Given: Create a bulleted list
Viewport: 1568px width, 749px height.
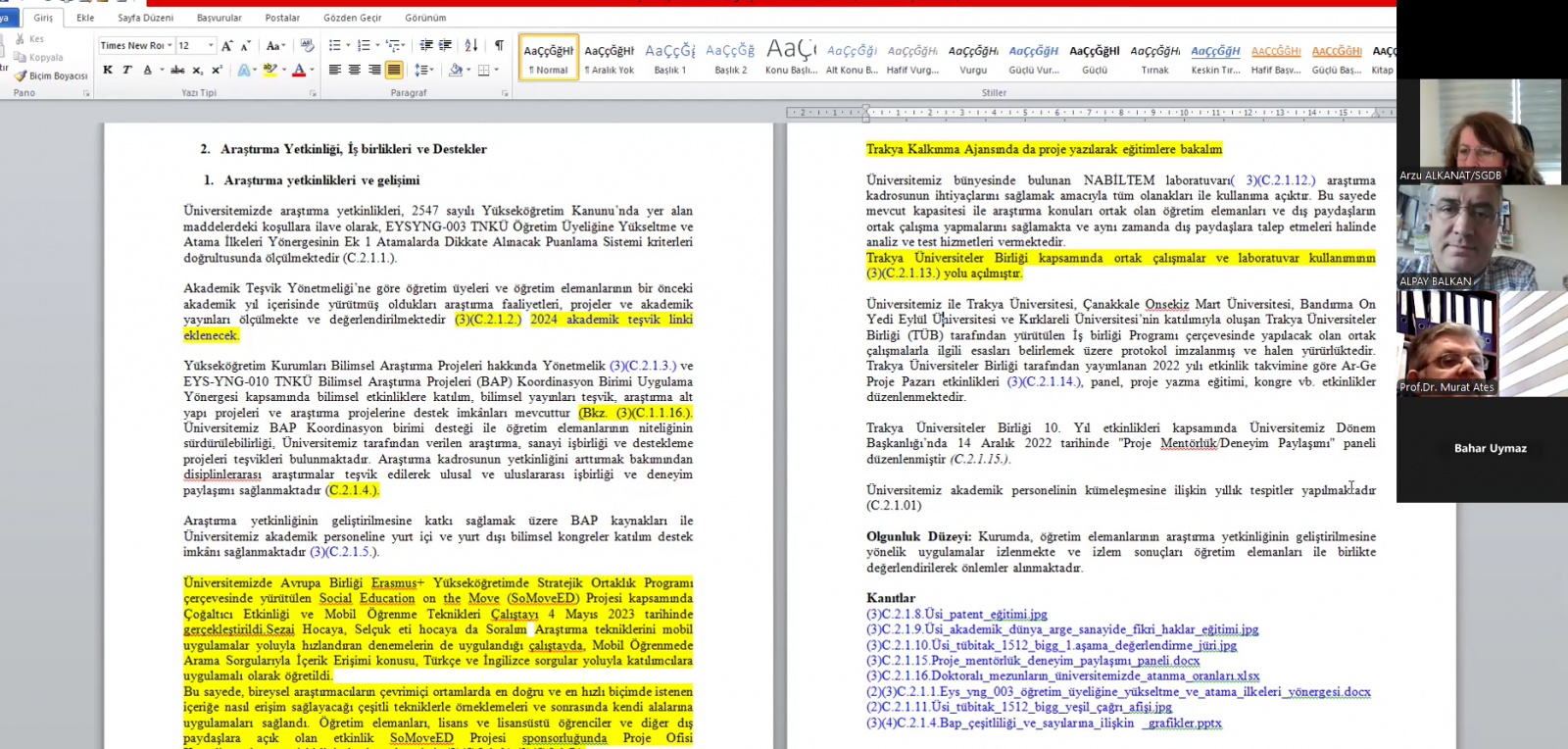Looking at the screenshot, I should (x=336, y=45).
